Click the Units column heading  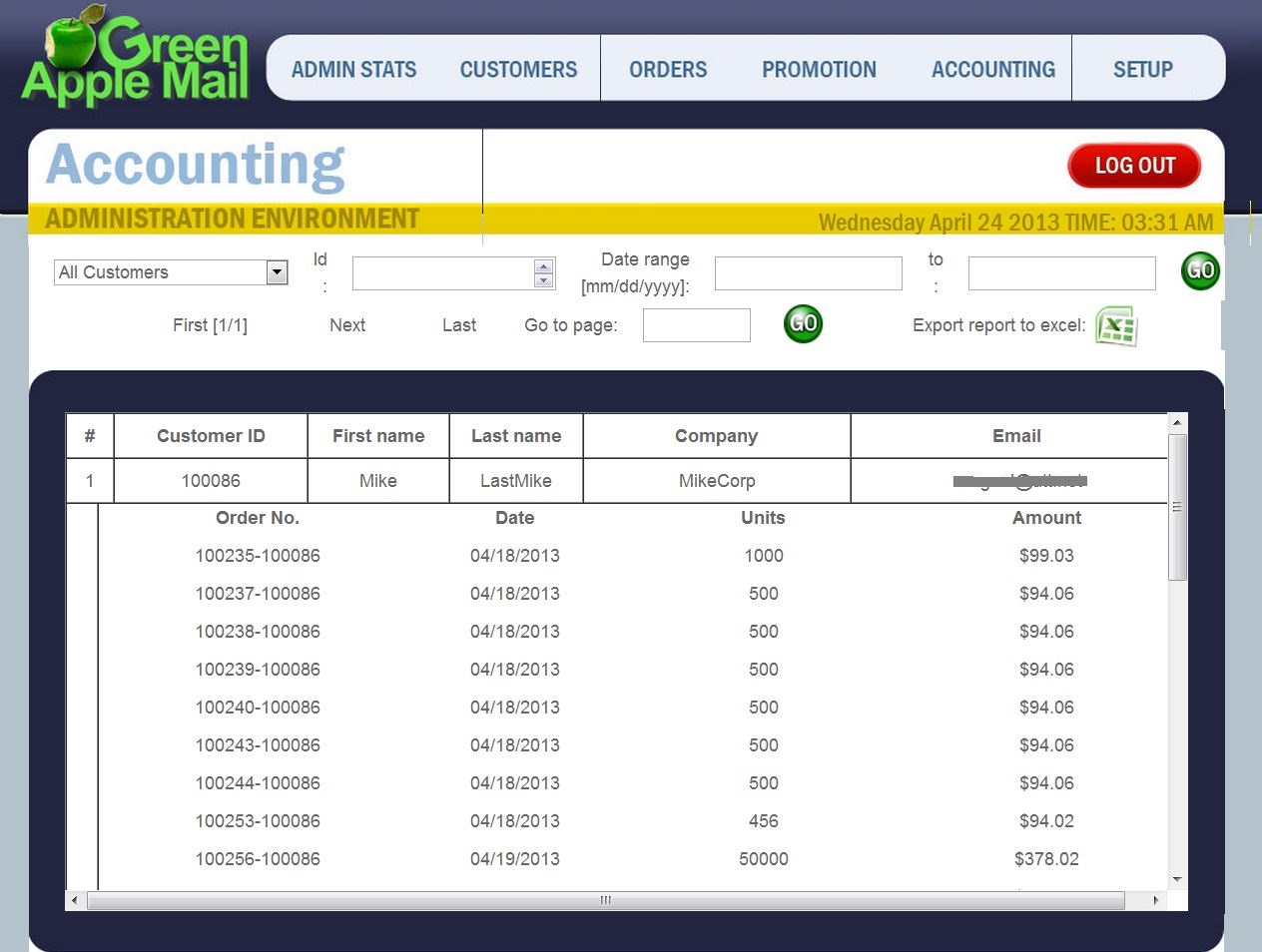point(763,518)
